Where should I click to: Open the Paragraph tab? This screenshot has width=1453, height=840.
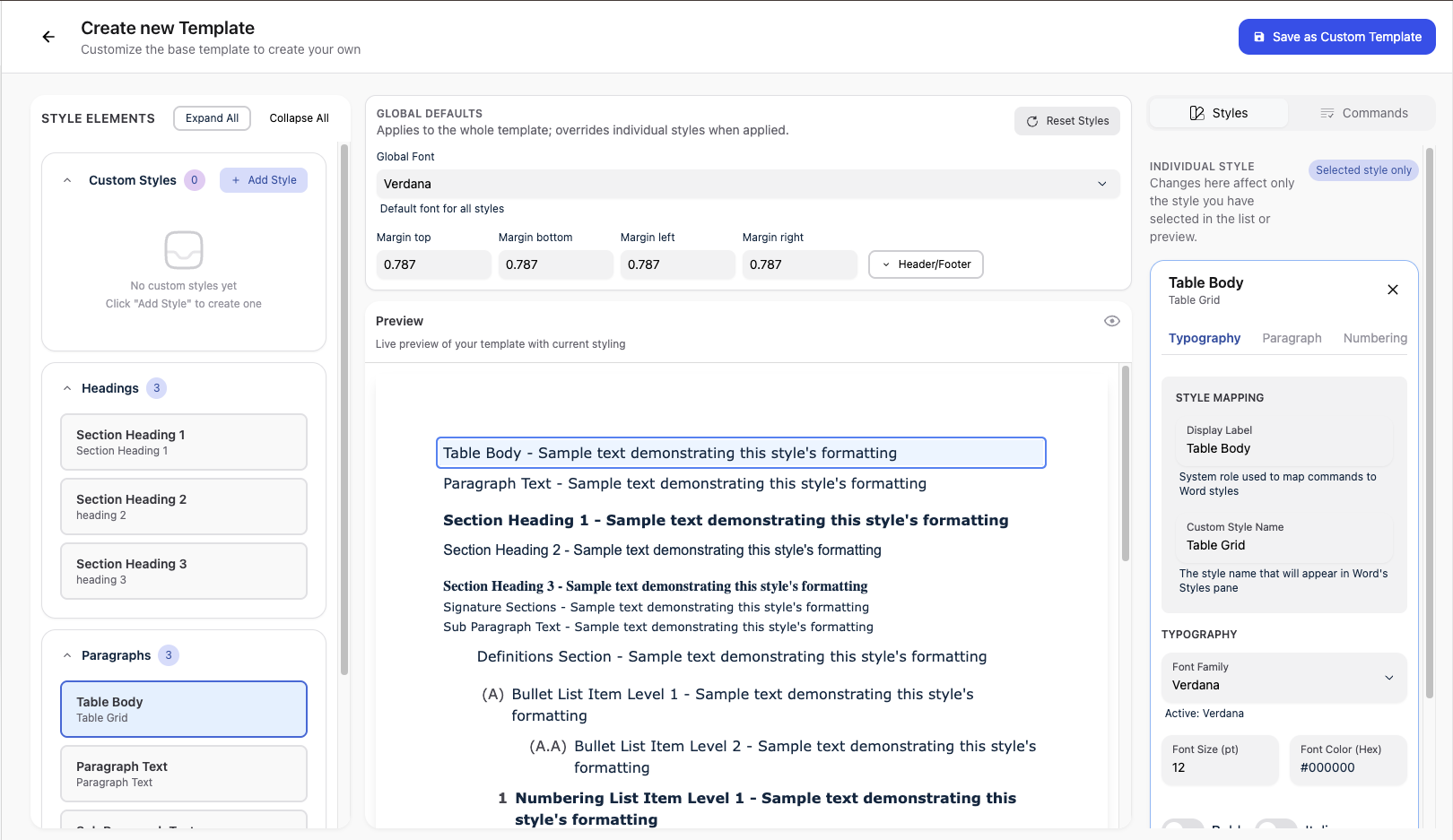(1292, 338)
